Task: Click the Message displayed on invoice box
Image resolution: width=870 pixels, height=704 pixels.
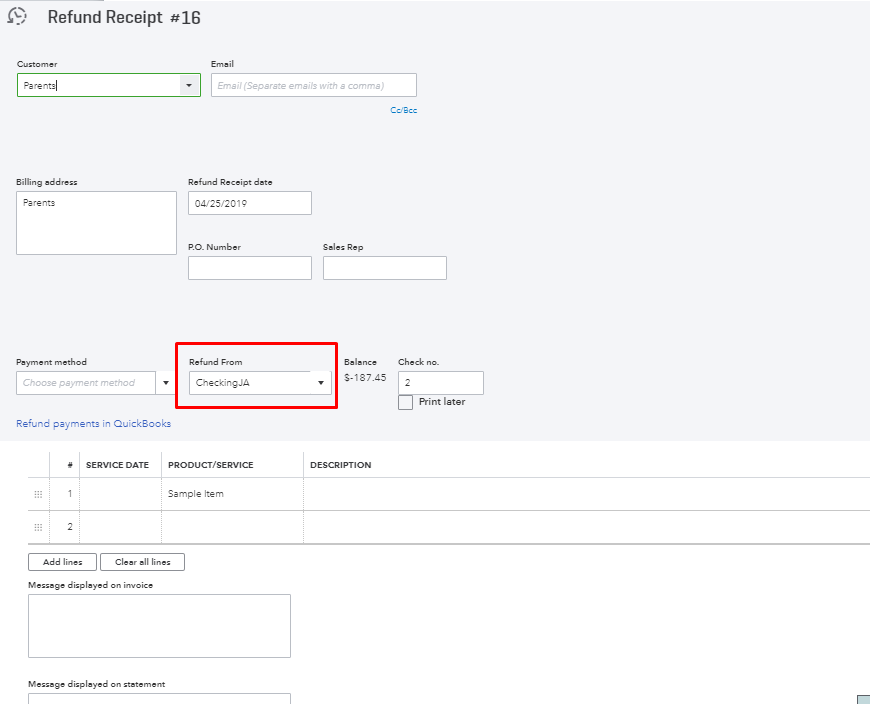Action: click(159, 626)
